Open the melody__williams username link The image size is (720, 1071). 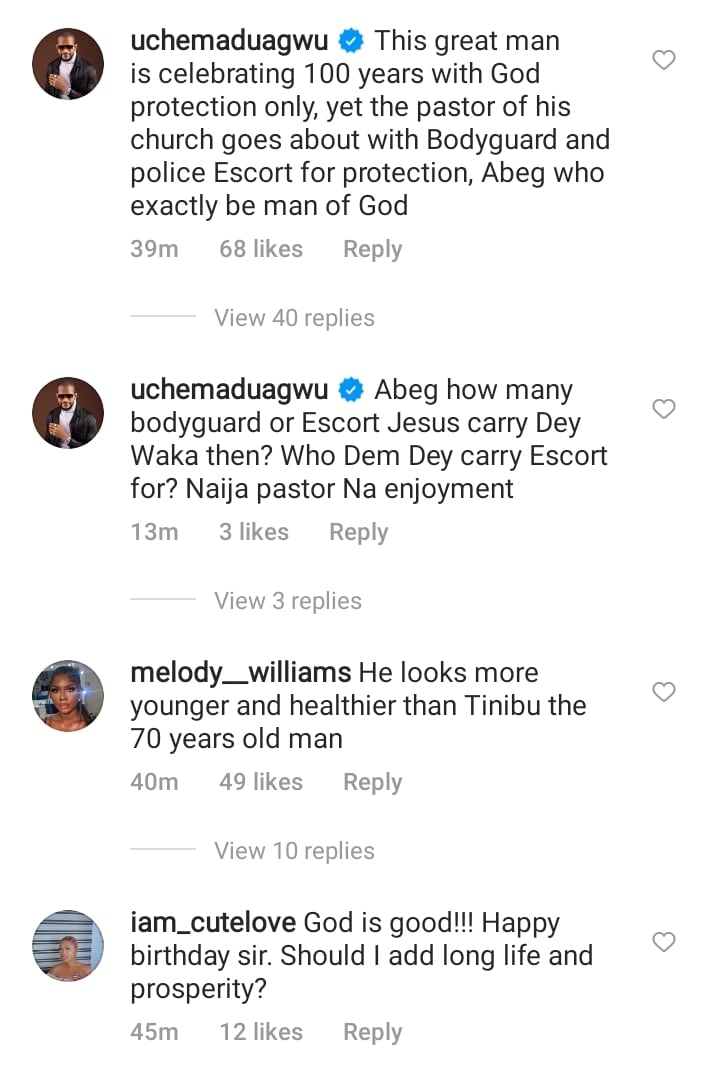[240, 672]
